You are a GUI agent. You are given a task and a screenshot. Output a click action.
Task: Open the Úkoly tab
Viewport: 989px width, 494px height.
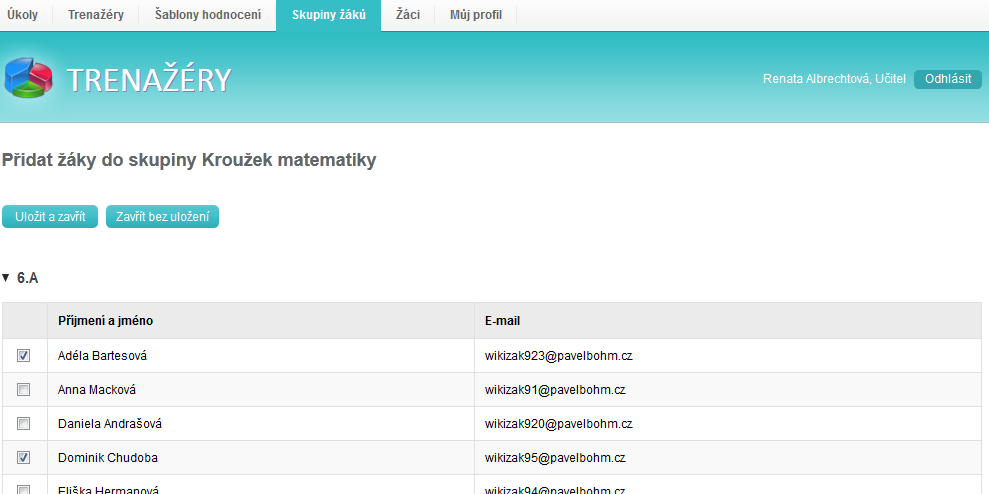(23, 15)
